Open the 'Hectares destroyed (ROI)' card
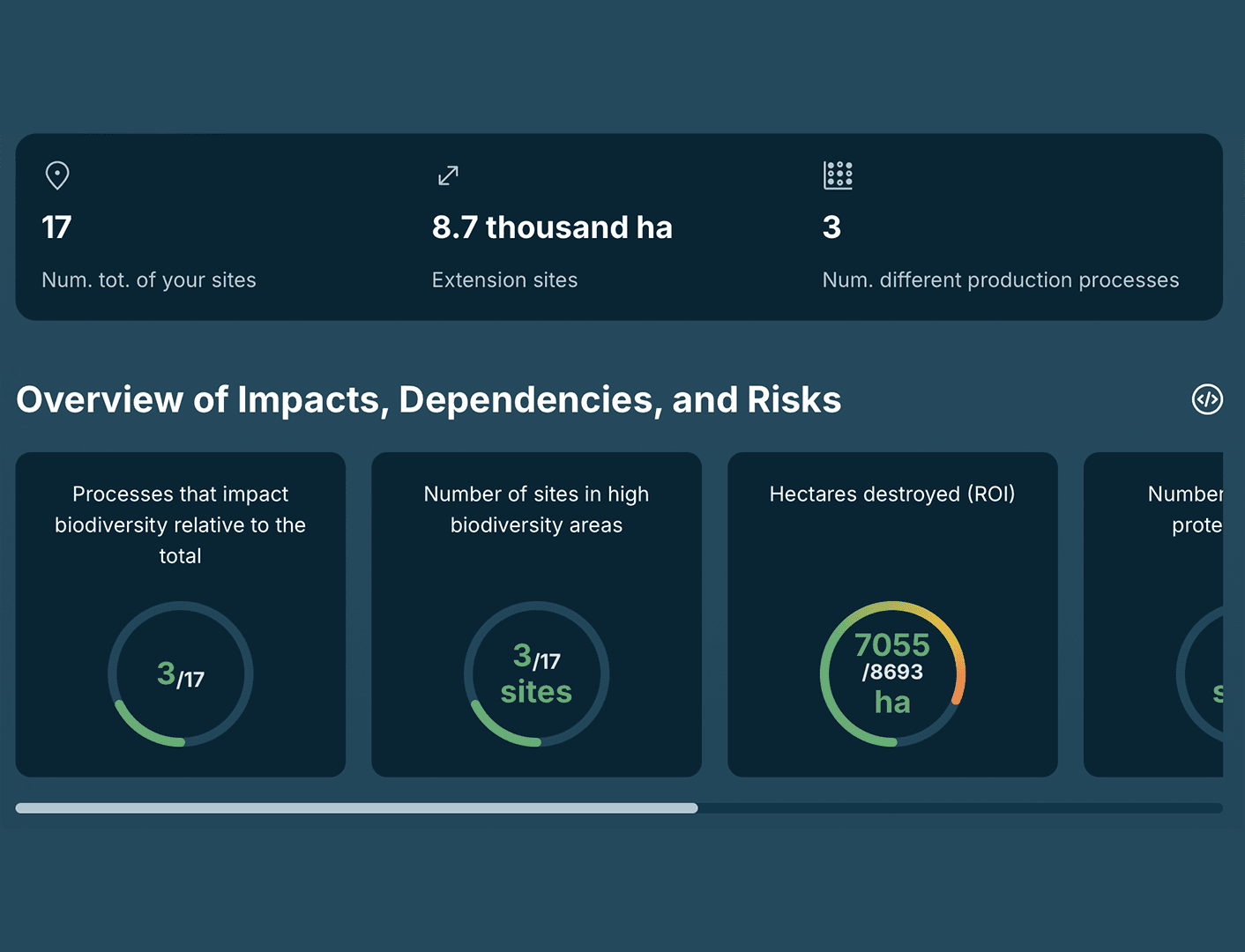The image size is (1245, 952). [892, 614]
